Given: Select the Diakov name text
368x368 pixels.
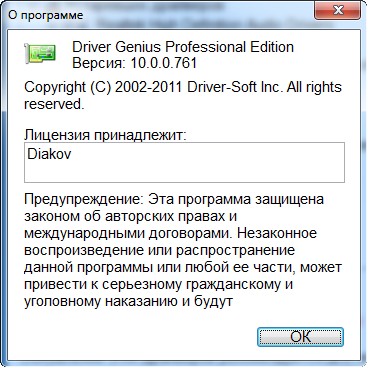Looking at the screenshot, I should (49, 154).
